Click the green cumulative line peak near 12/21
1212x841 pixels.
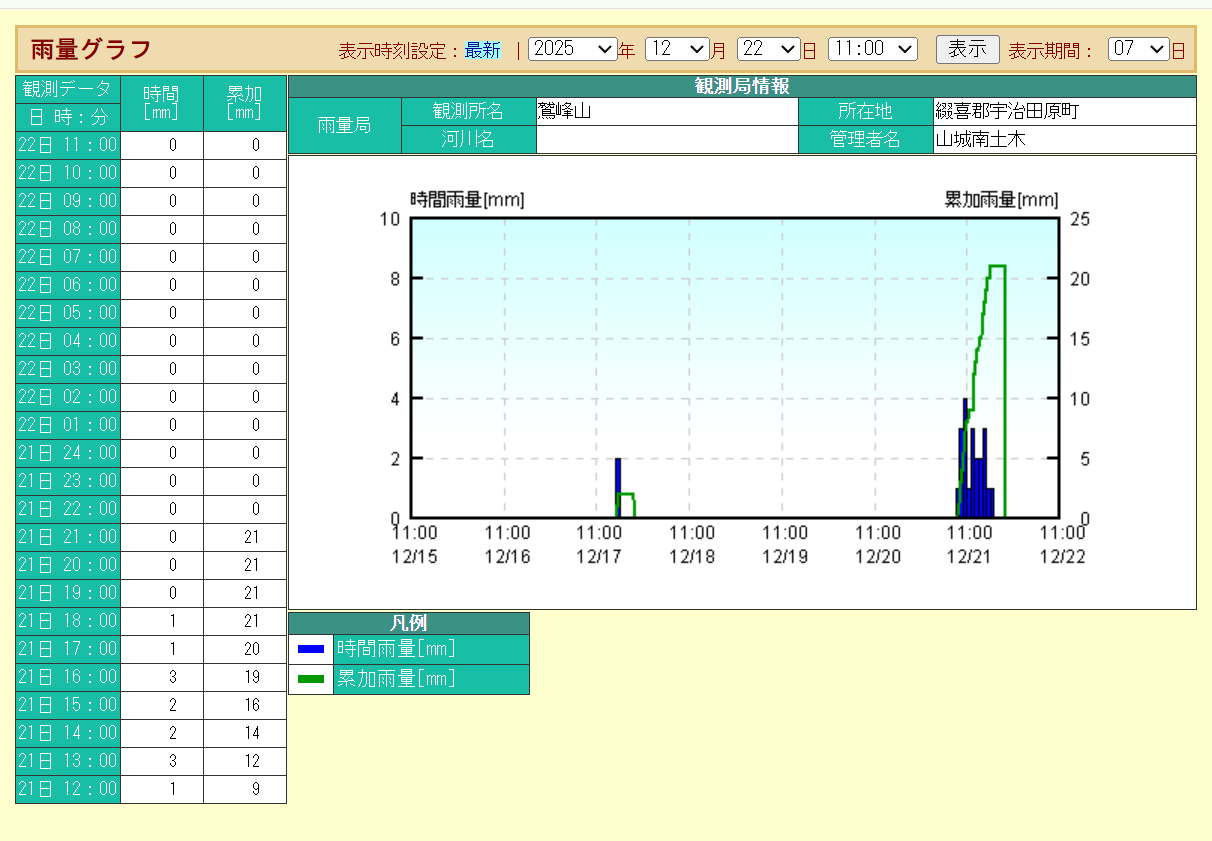click(996, 266)
